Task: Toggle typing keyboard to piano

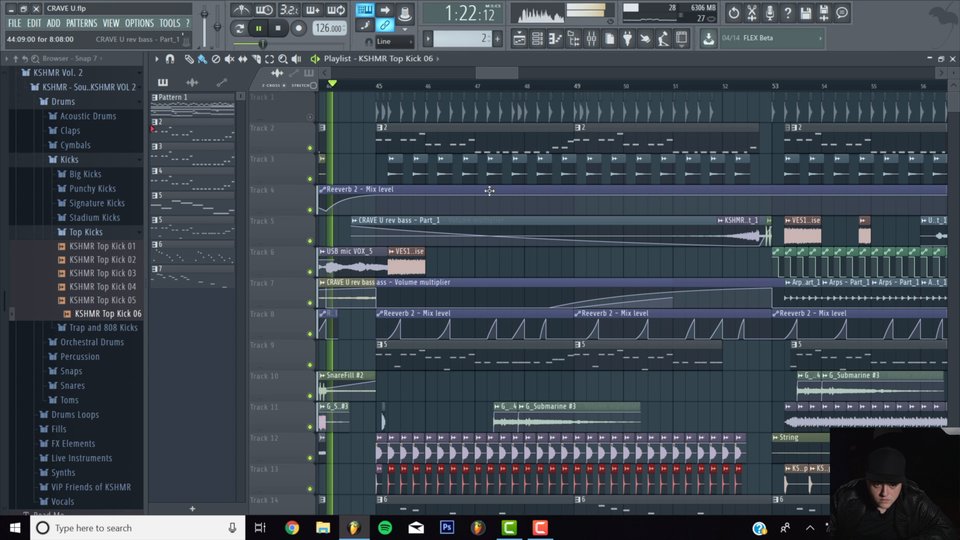Action: pyautogui.click(x=365, y=10)
